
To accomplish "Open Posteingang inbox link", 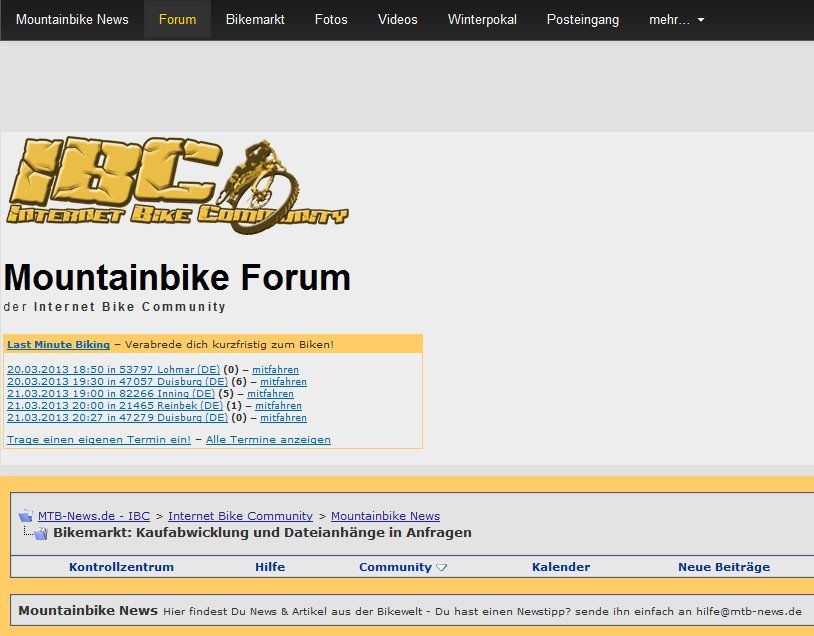I will click(583, 20).
